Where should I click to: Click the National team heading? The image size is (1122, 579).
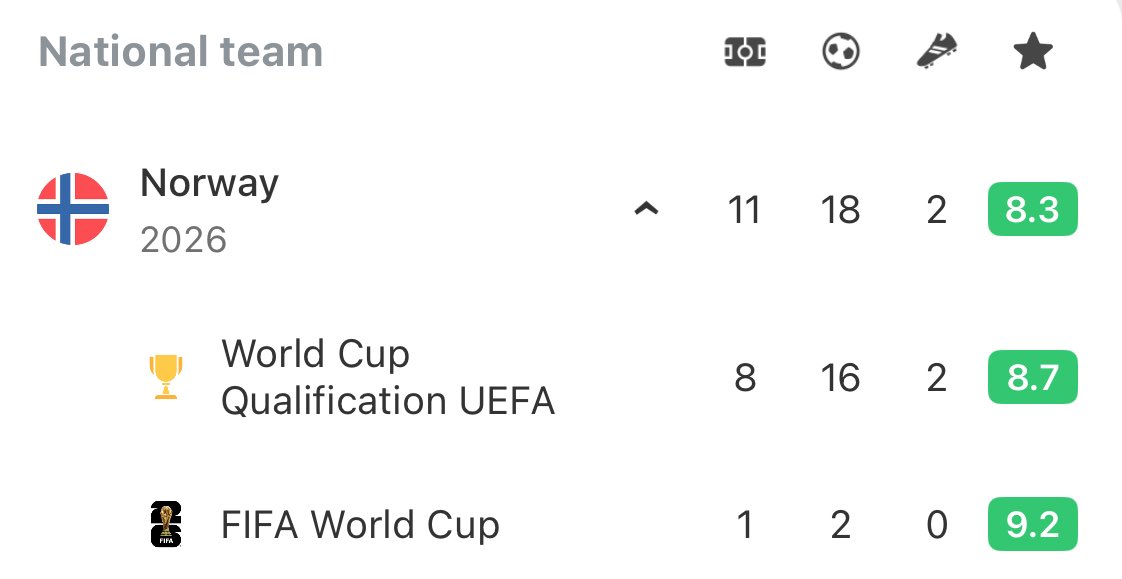[x=180, y=52]
